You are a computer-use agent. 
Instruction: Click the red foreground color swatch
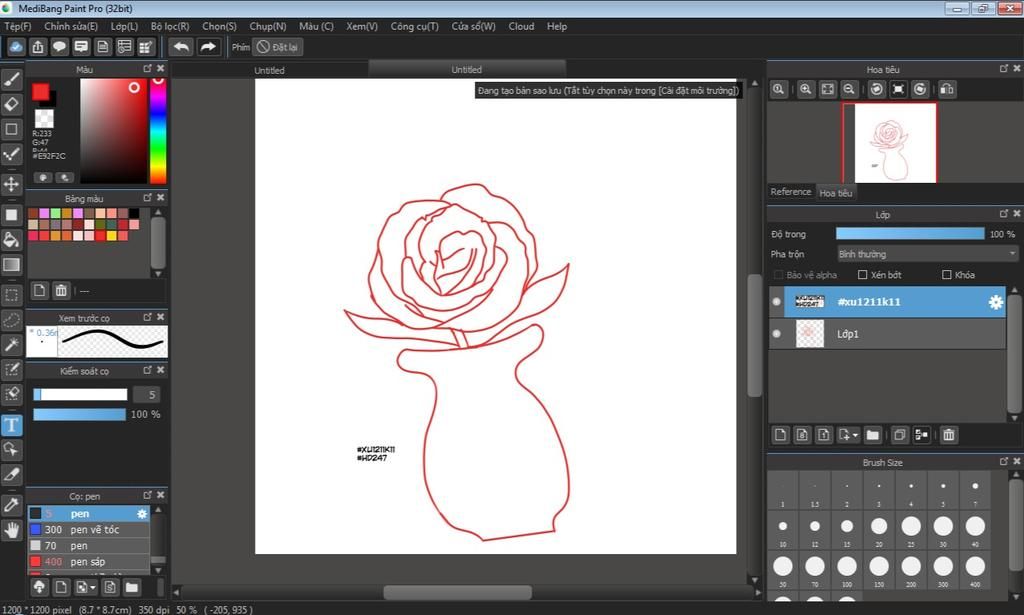[40, 92]
